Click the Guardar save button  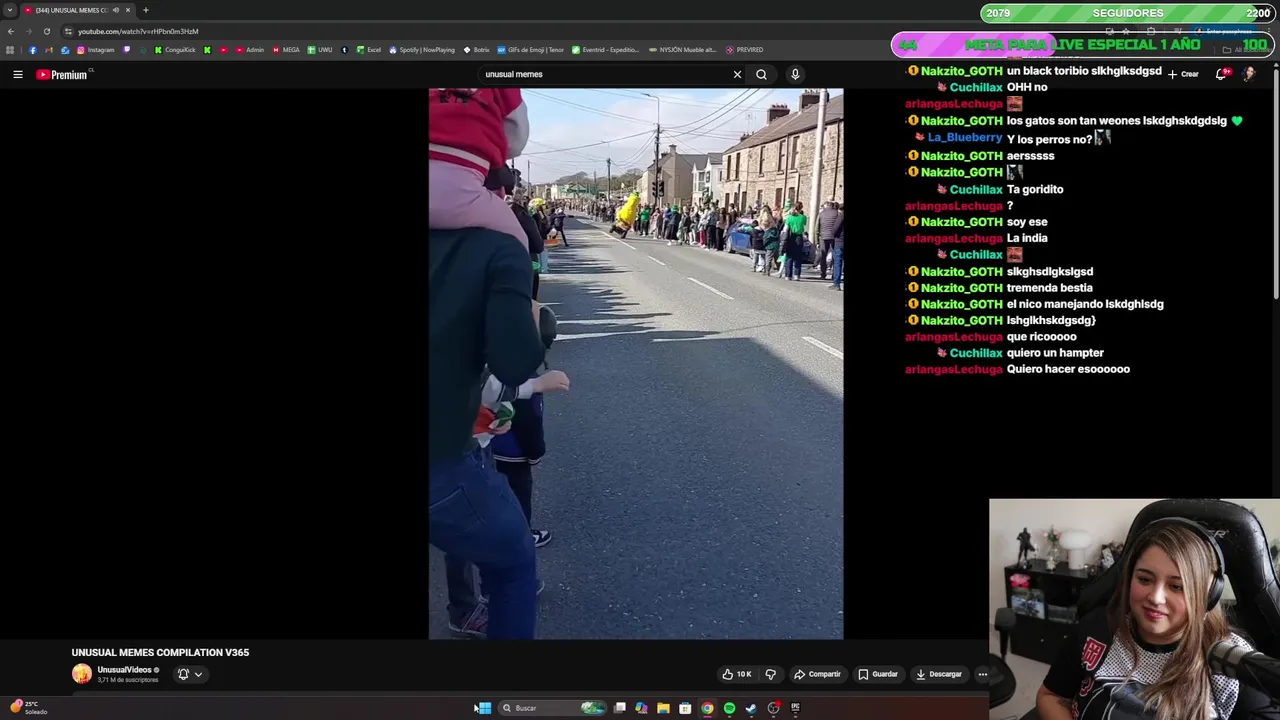point(878,674)
